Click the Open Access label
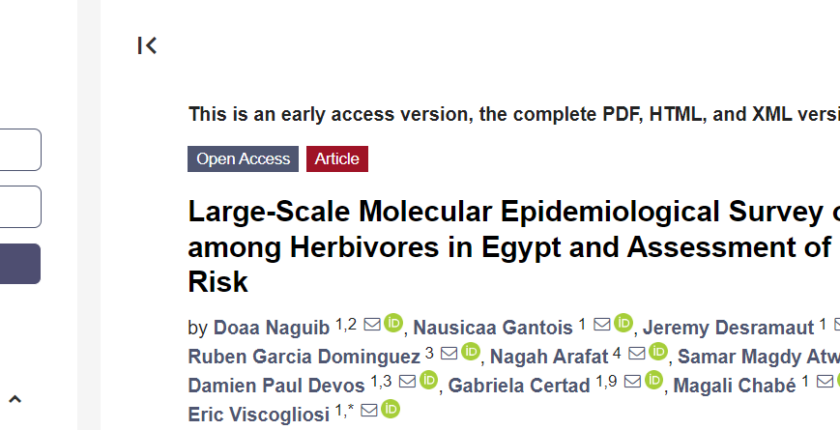 click(243, 159)
